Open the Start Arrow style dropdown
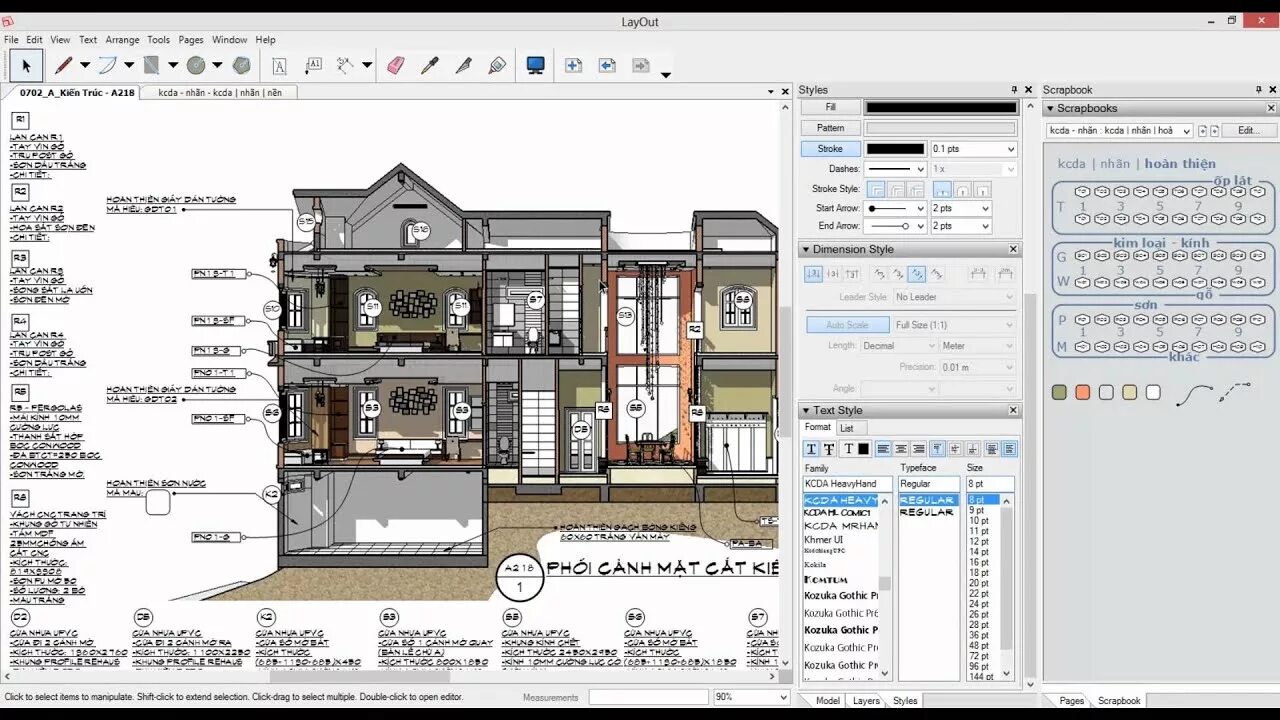1280x720 pixels. tap(896, 208)
